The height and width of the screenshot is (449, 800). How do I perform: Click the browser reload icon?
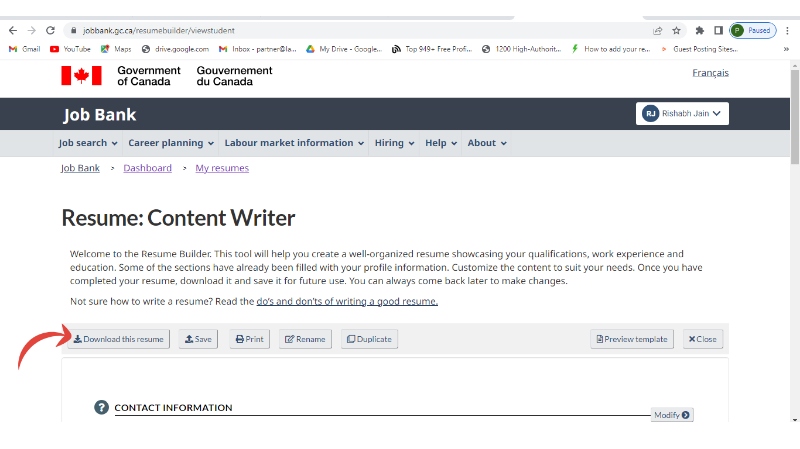coord(50,31)
